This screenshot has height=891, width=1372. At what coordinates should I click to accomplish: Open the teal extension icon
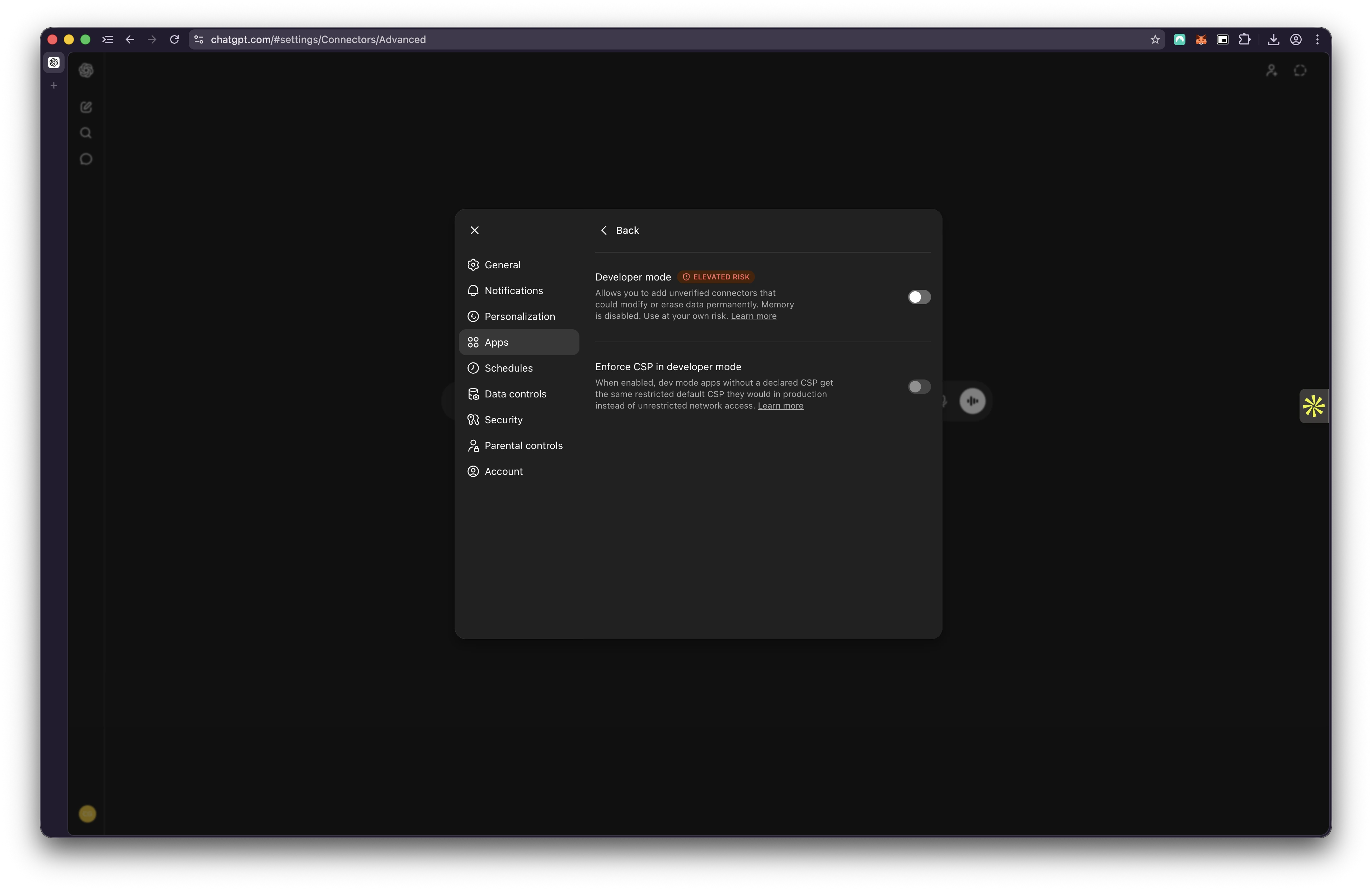(1179, 39)
